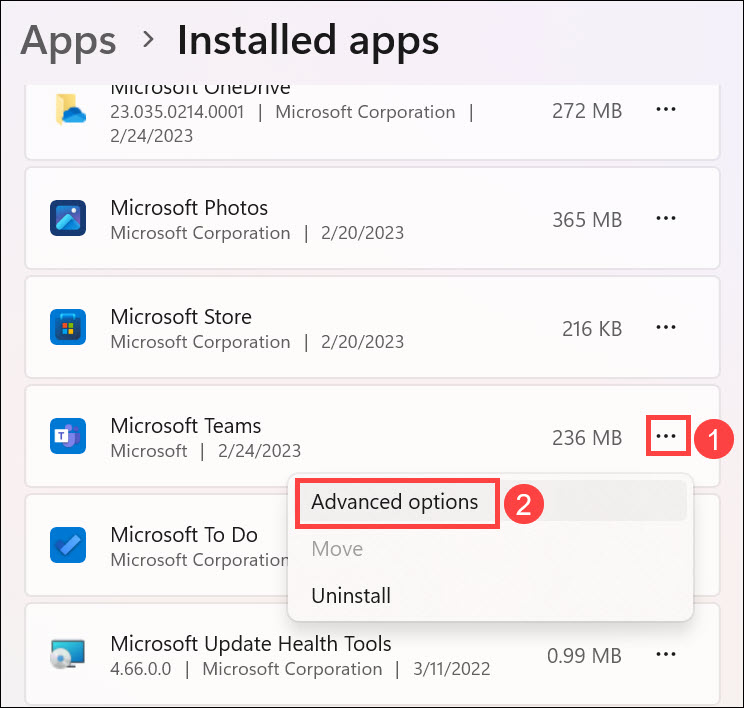Click the Microsoft To Do checkmark icon

tap(68, 545)
